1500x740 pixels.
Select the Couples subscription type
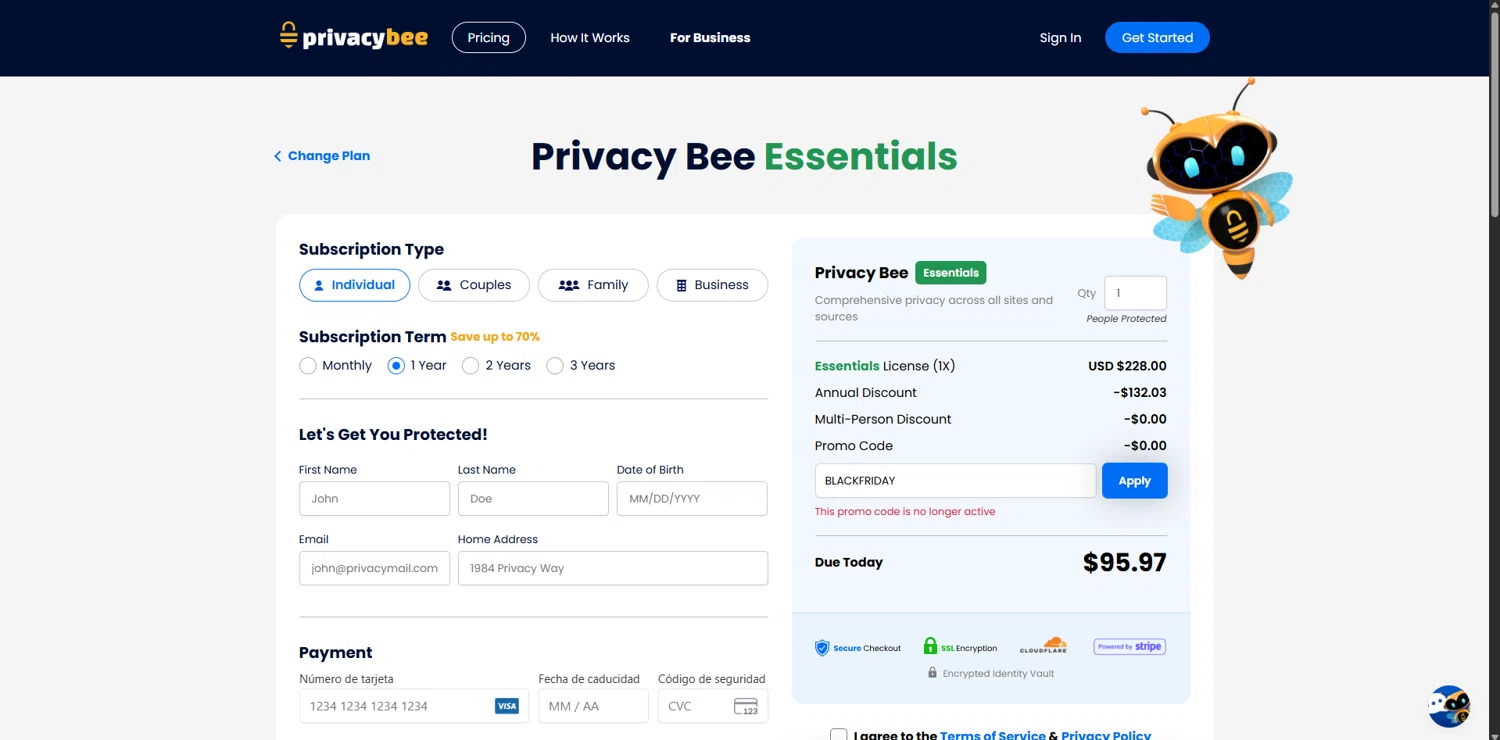point(474,285)
